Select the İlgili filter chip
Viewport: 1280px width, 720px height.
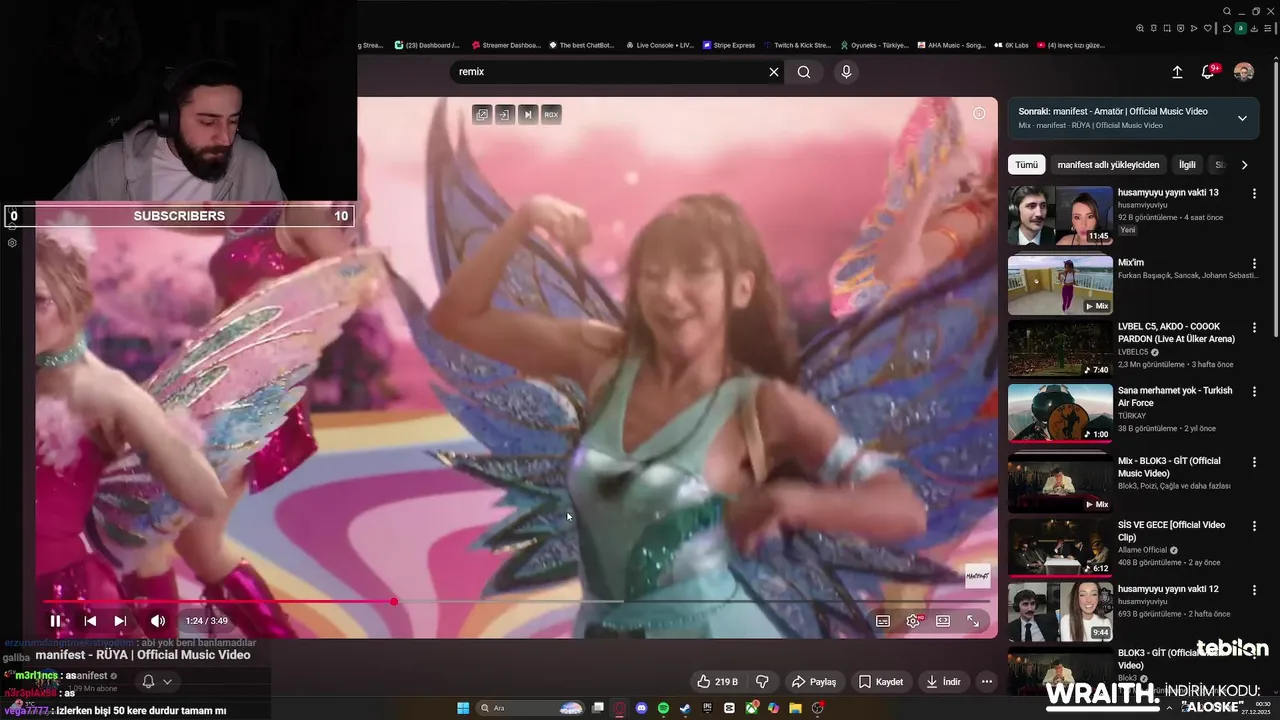click(x=1187, y=165)
